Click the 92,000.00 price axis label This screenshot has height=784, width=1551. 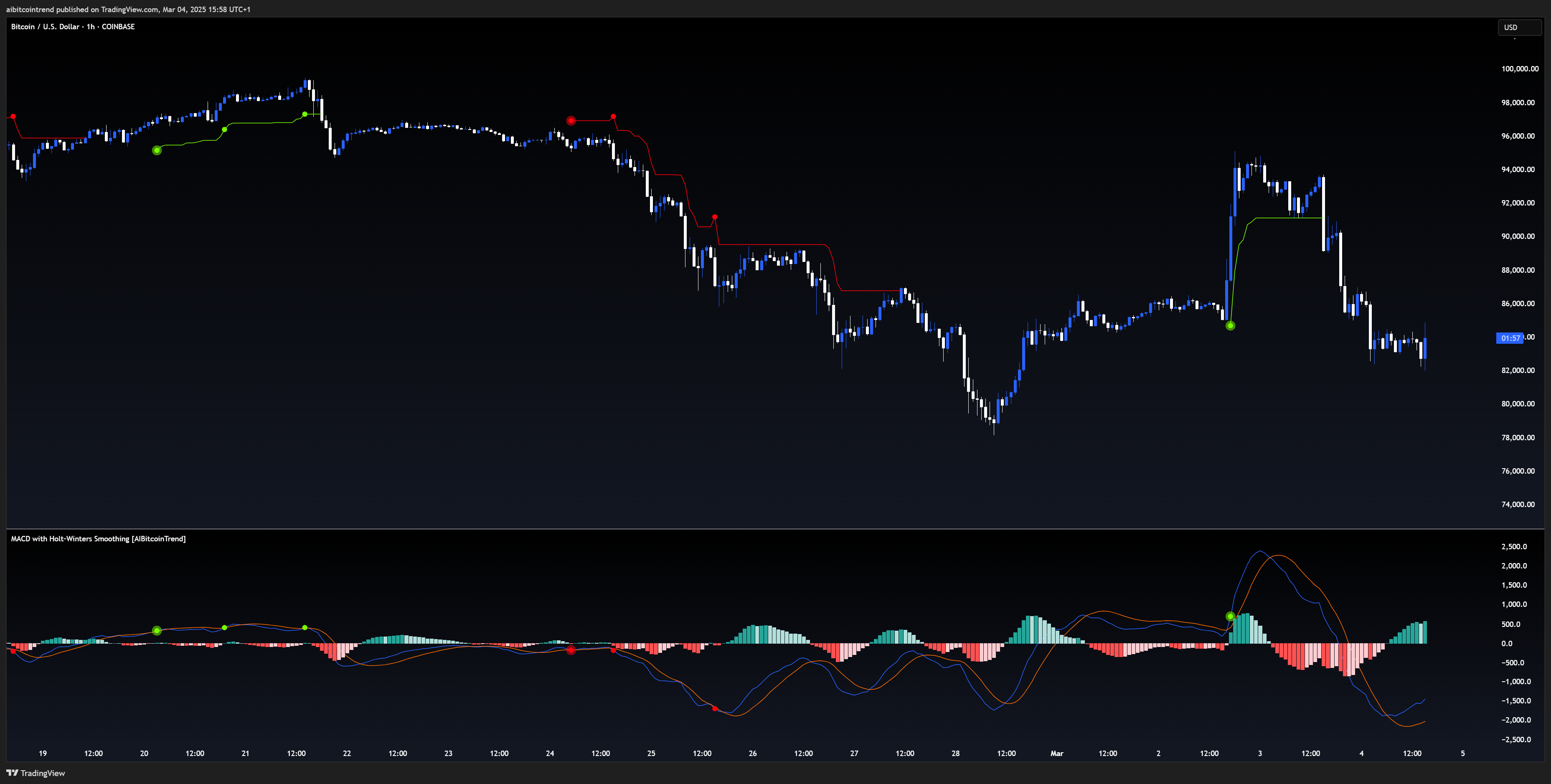(1518, 203)
